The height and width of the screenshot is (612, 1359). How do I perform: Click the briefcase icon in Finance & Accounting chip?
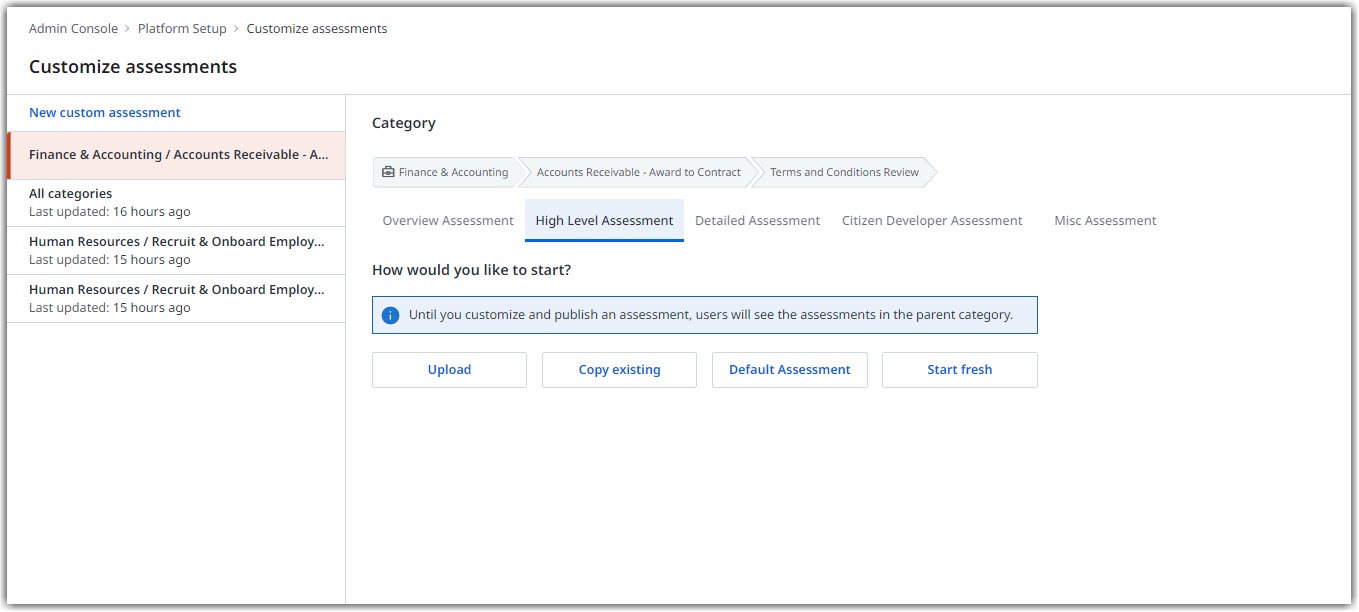388,172
